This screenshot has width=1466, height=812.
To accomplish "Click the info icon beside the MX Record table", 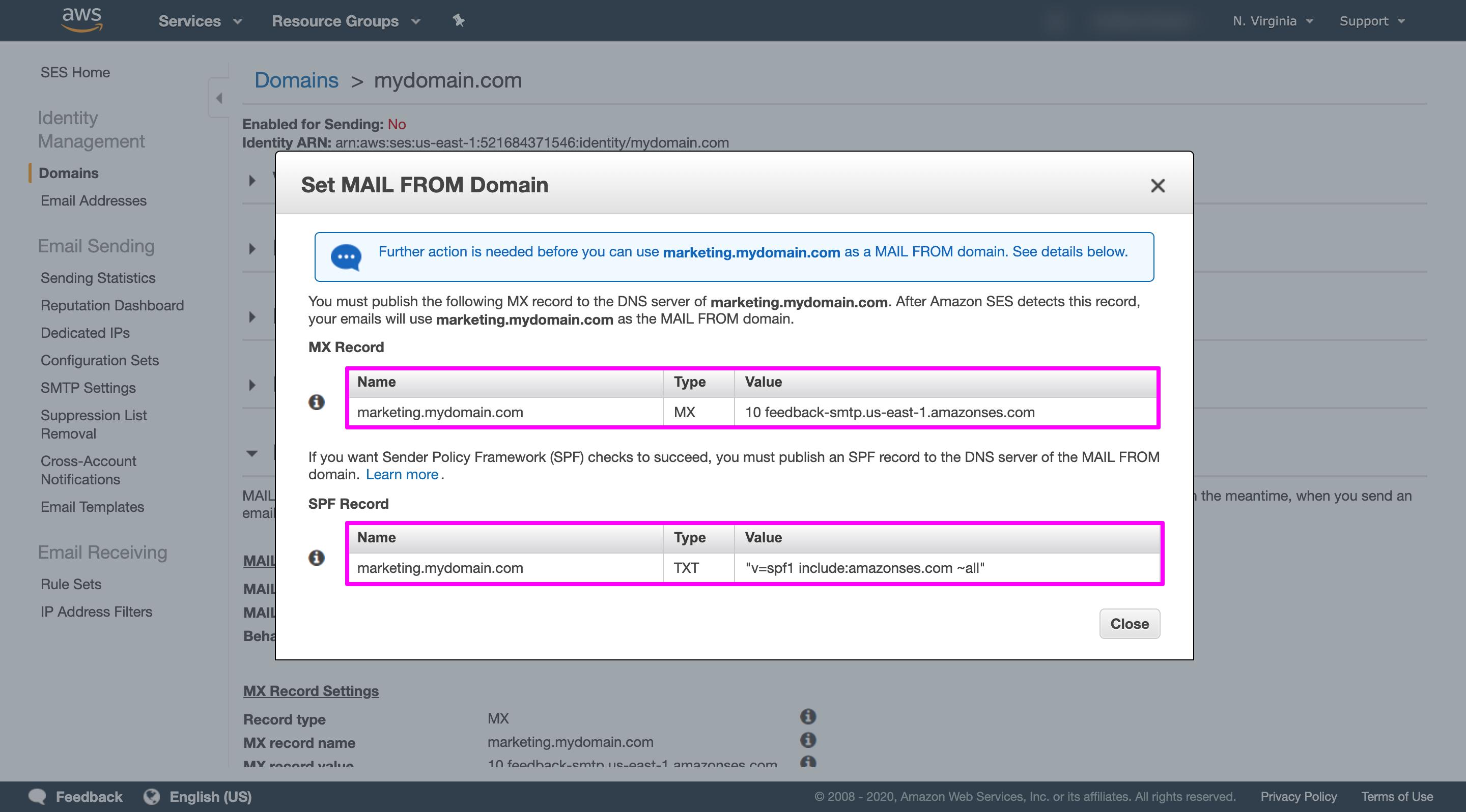I will [x=317, y=401].
